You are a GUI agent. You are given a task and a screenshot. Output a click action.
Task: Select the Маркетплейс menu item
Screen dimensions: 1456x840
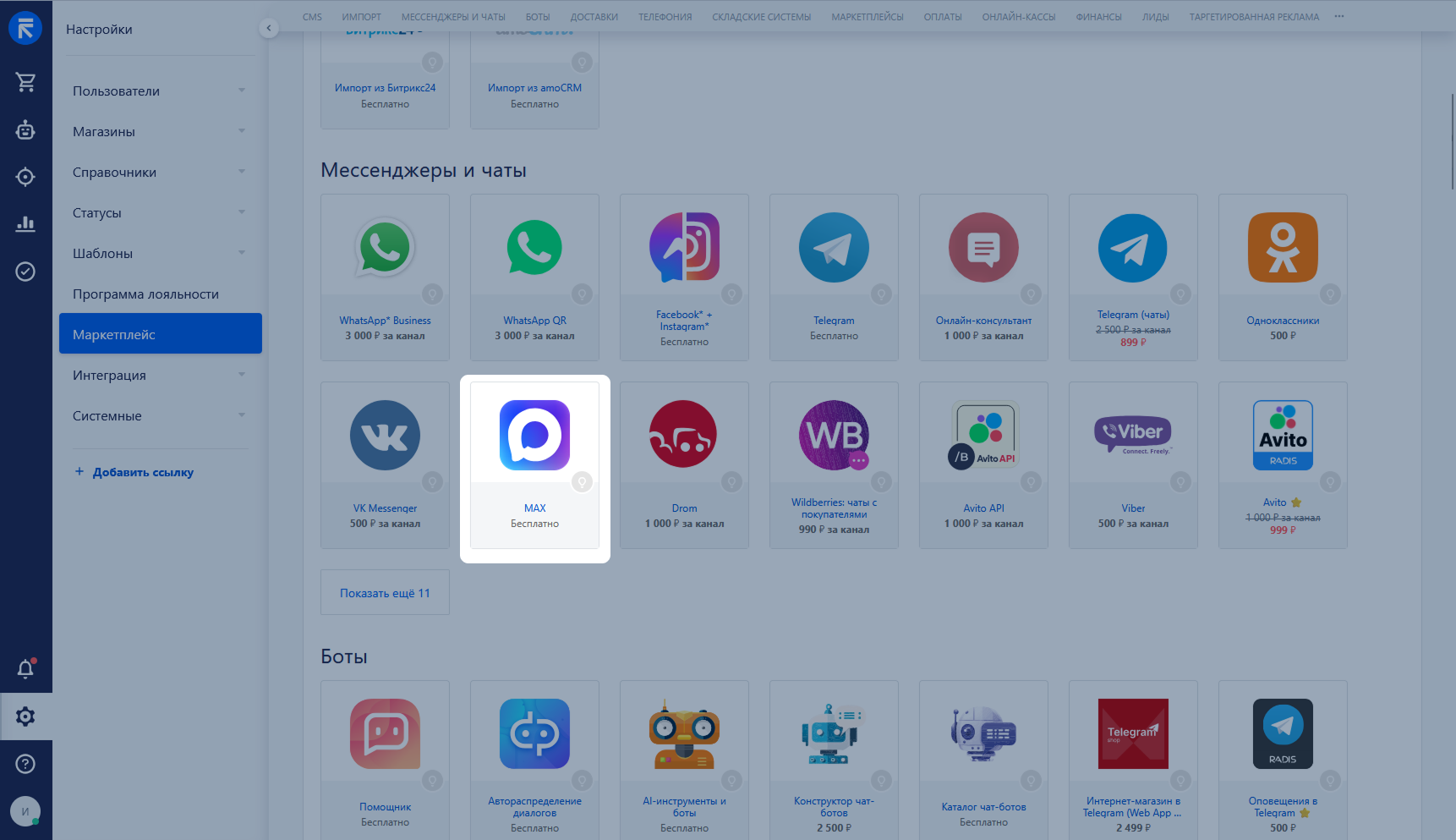pos(161,335)
